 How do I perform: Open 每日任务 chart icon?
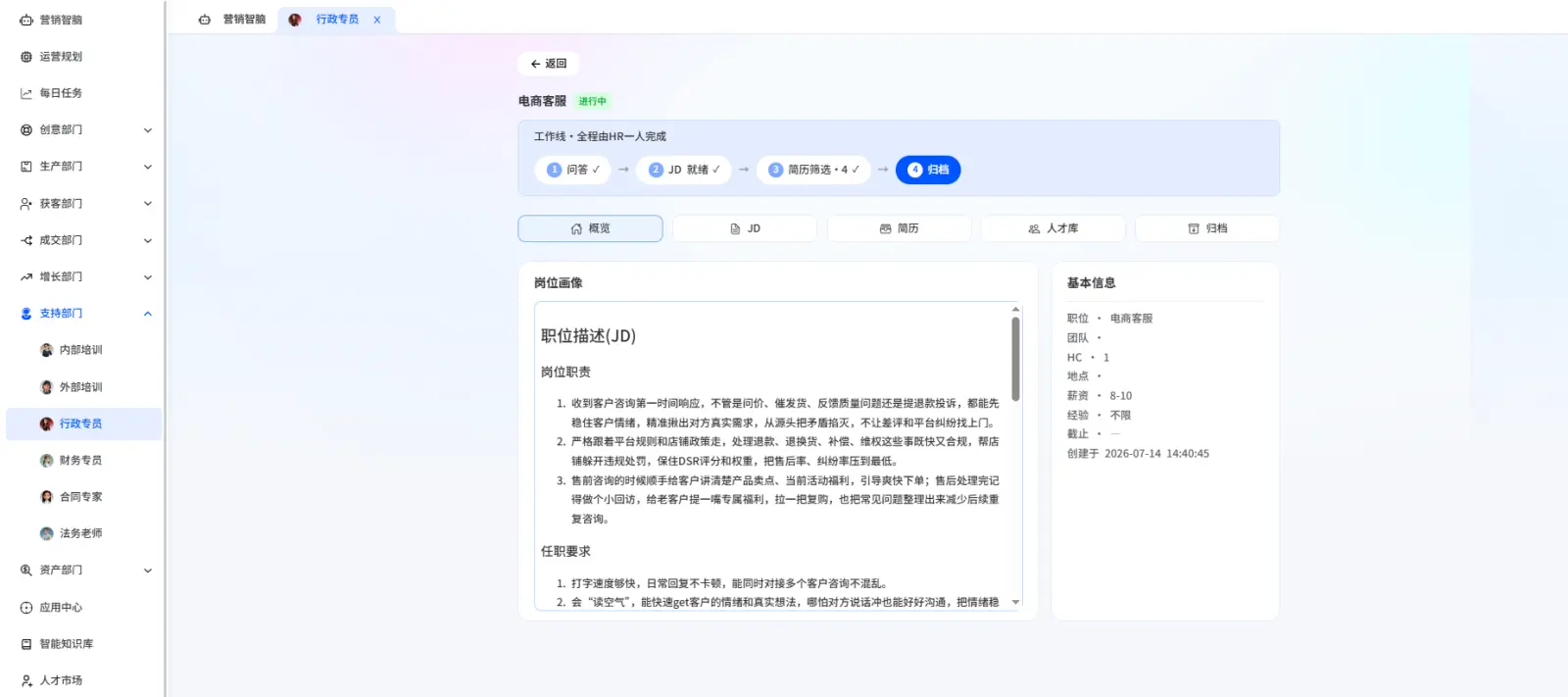[x=26, y=93]
